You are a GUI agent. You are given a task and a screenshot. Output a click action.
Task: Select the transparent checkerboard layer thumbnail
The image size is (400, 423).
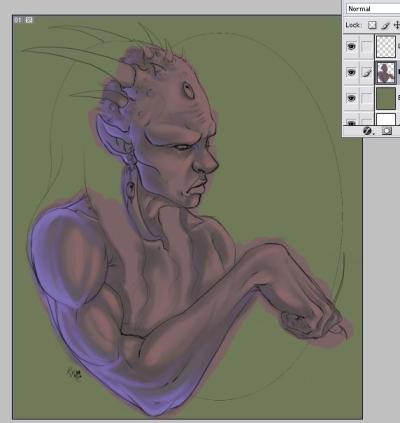tap(386, 47)
